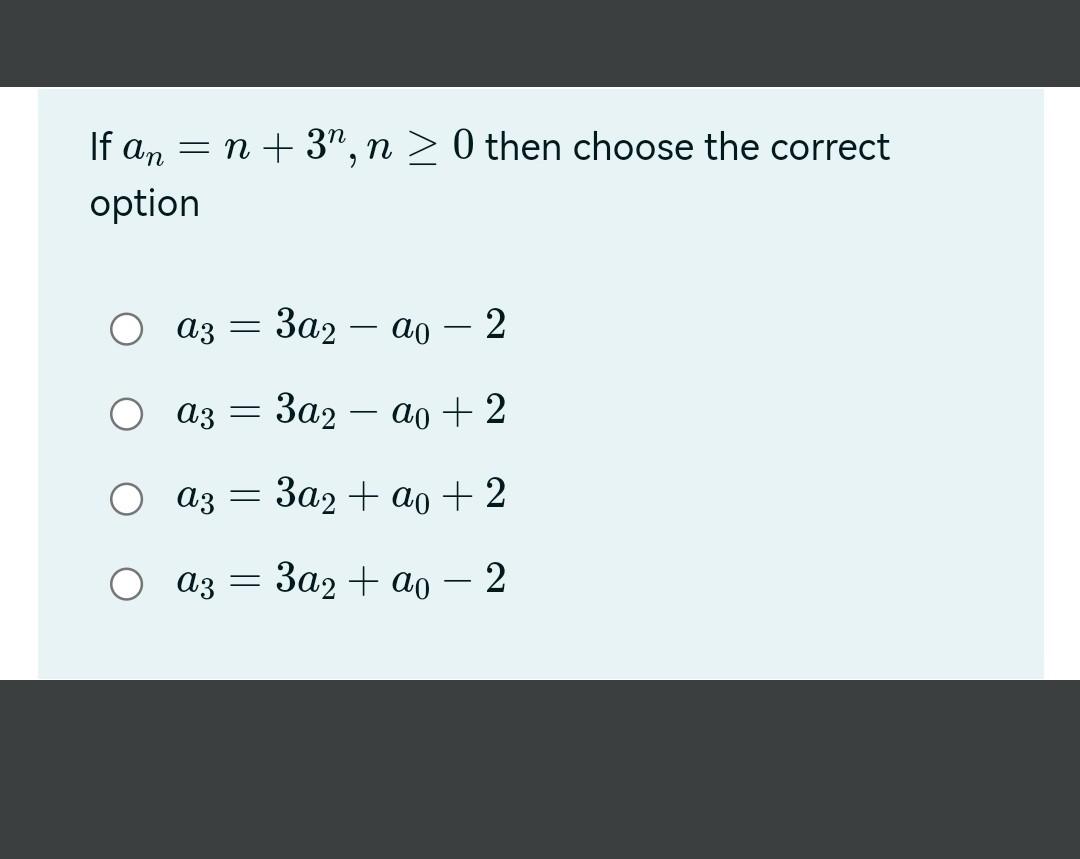Image resolution: width=1080 pixels, height=859 pixels.
Task: Click the equation text of the first option
Action: (340, 327)
